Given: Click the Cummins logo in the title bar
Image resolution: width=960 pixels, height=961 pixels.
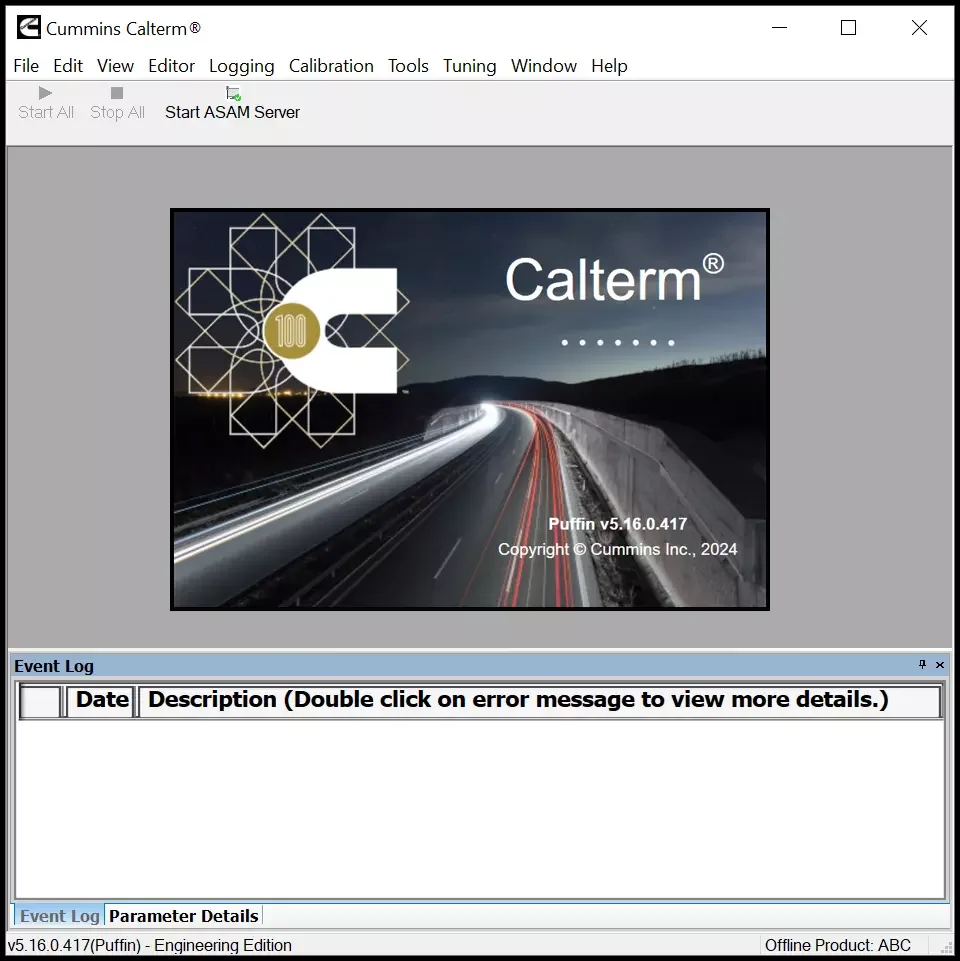Looking at the screenshot, I should tap(27, 27).
